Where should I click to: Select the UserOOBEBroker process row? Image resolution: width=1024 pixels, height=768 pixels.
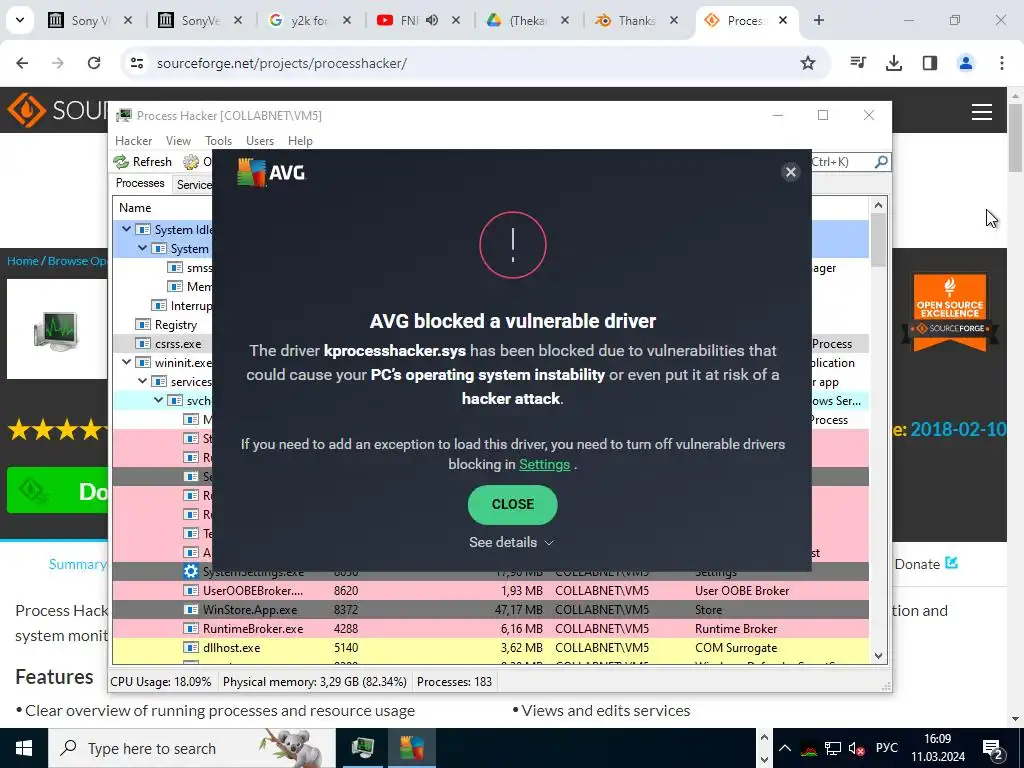(x=490, y=590)
